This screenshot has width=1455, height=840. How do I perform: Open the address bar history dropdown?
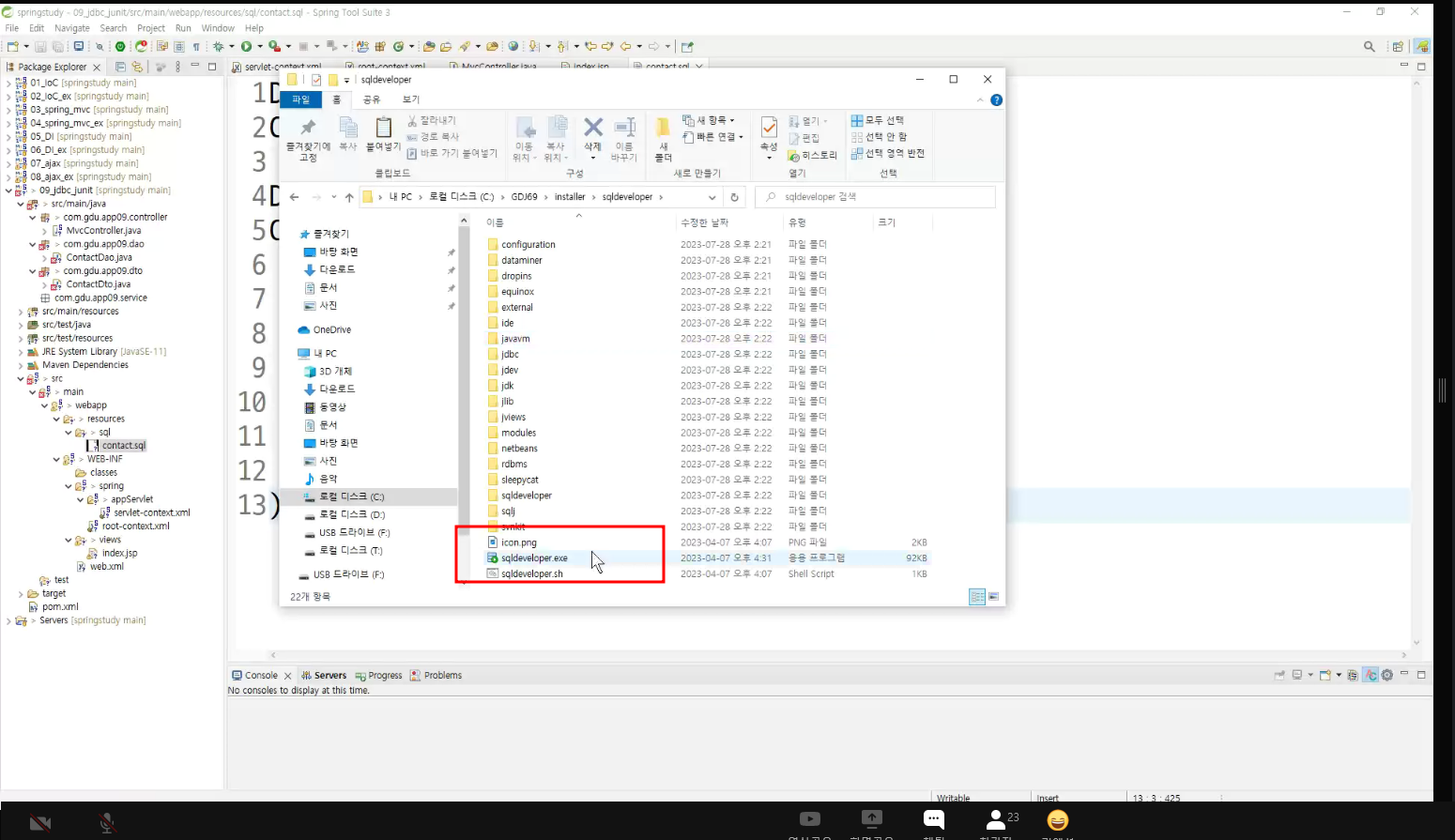coord(712,197)
